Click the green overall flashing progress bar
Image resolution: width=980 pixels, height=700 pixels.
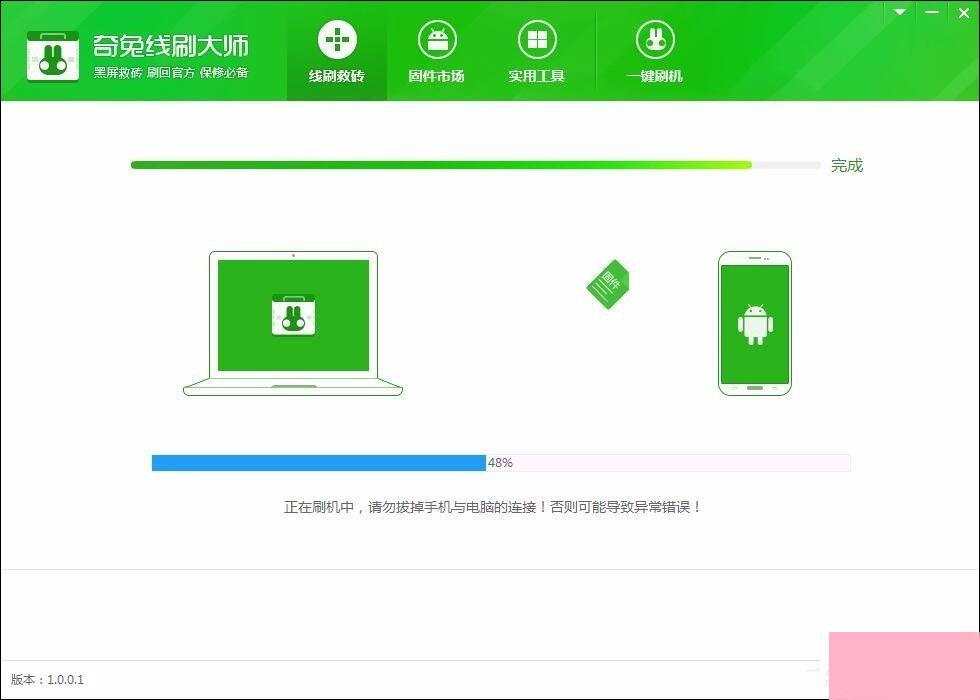click(475, 165)
